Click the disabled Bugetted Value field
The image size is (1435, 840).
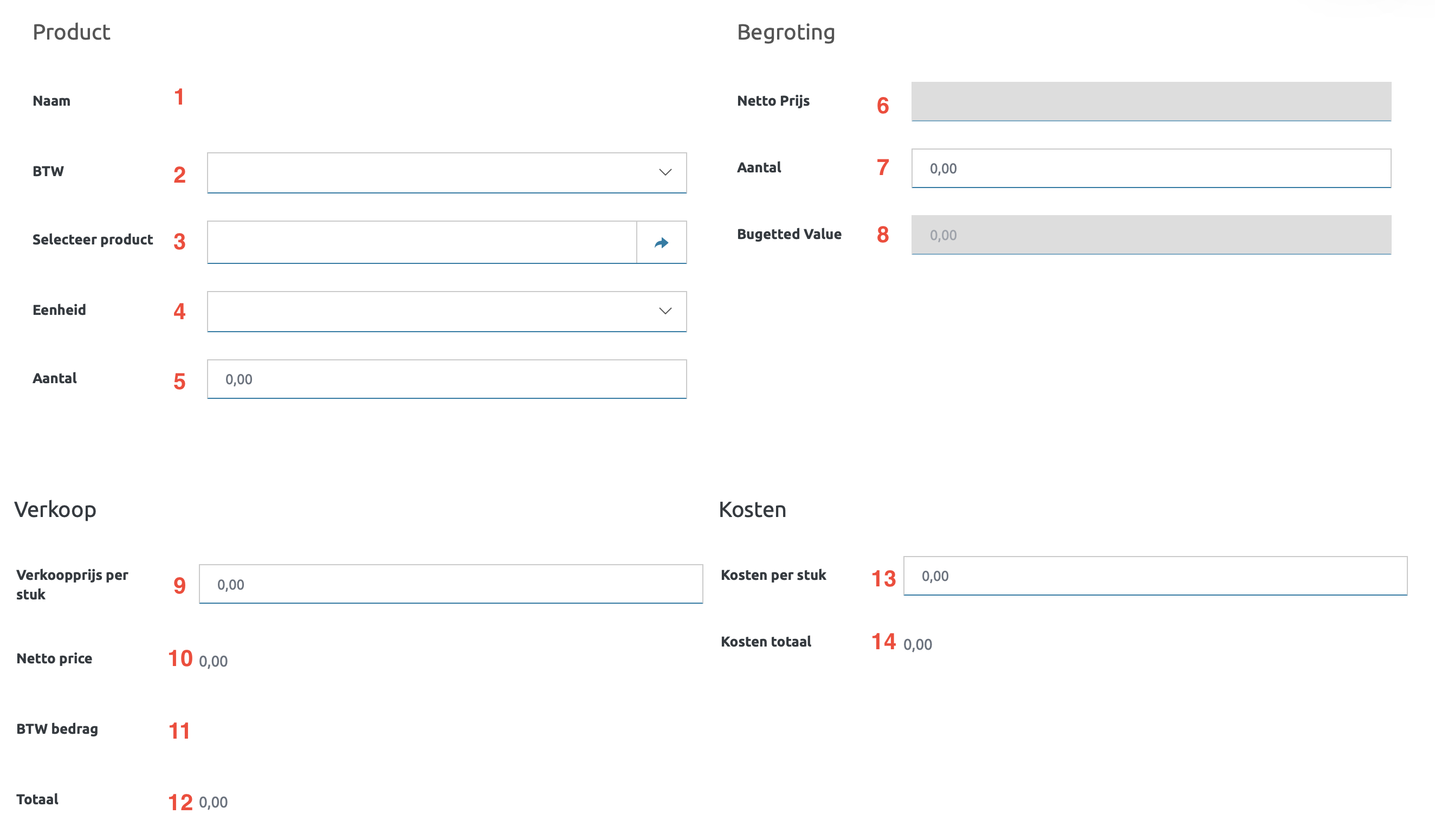[x=1151, y=235]
